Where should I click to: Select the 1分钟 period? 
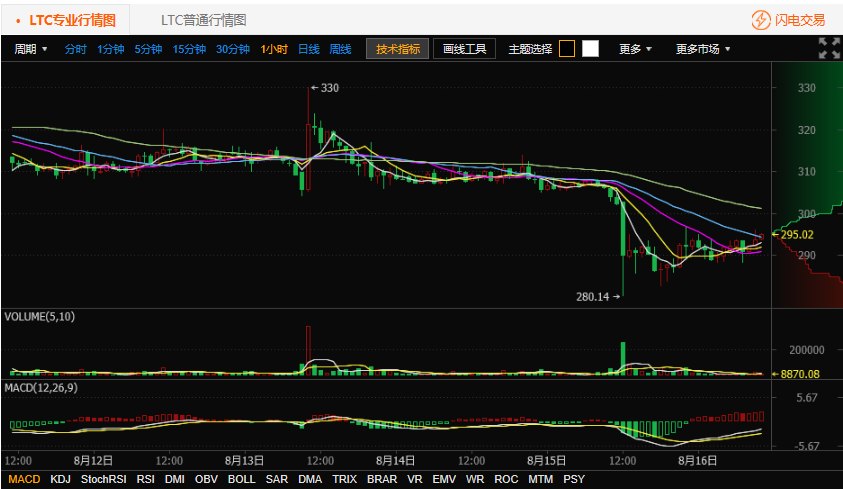point(110,49)
